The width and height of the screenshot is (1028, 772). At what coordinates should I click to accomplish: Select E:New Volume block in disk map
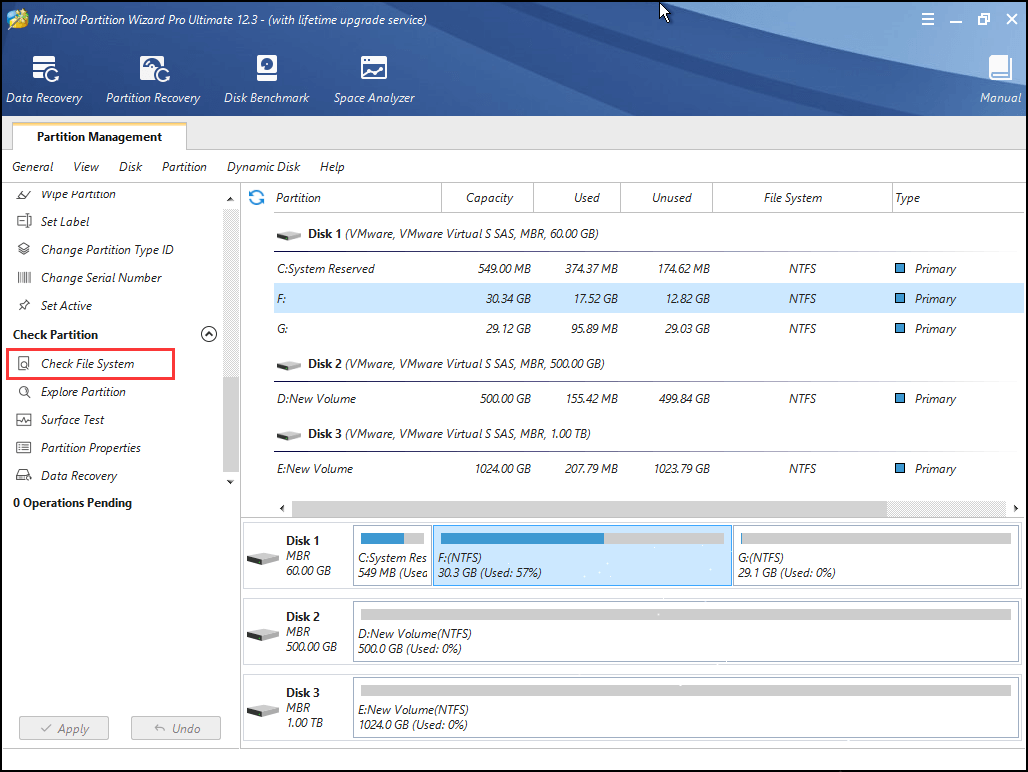point(686,707)
